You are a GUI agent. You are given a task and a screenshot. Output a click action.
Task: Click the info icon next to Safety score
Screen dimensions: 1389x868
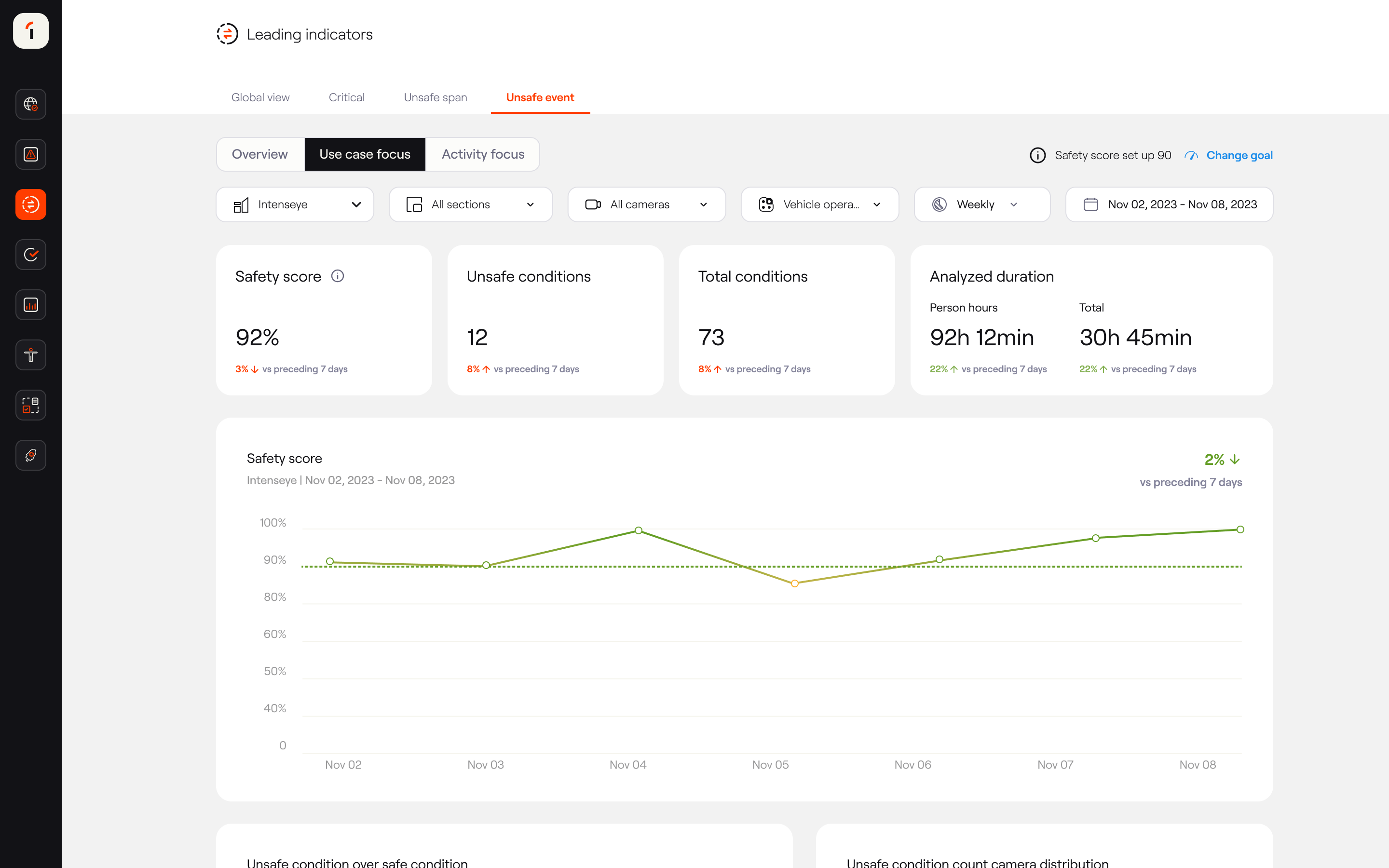click(x=338, y=276)
